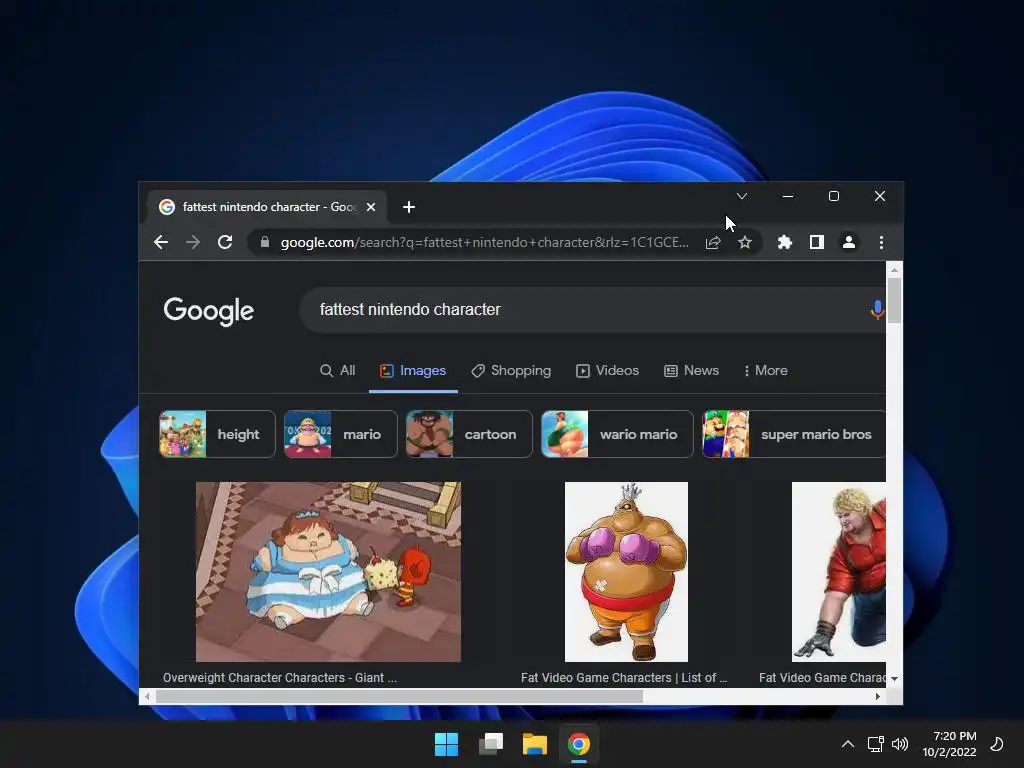Open network status in the system tray
Viewport: 1024px width, 768px height.
click(x=875, y=744)
